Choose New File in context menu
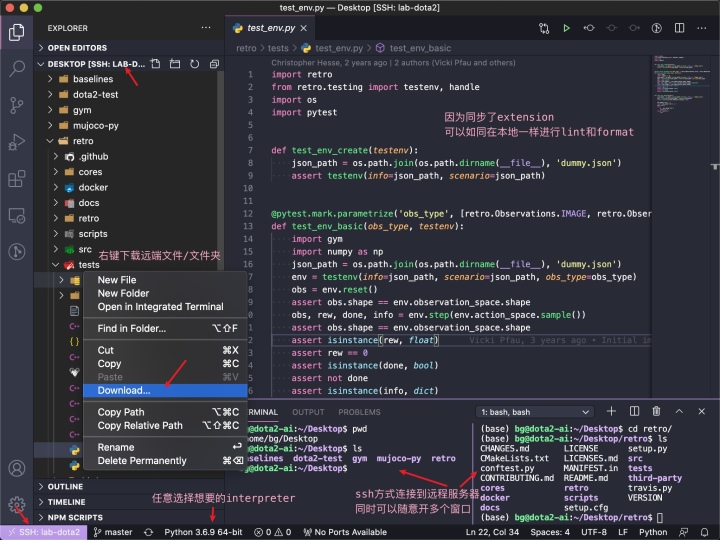720x540 pixels. point(165,280)
